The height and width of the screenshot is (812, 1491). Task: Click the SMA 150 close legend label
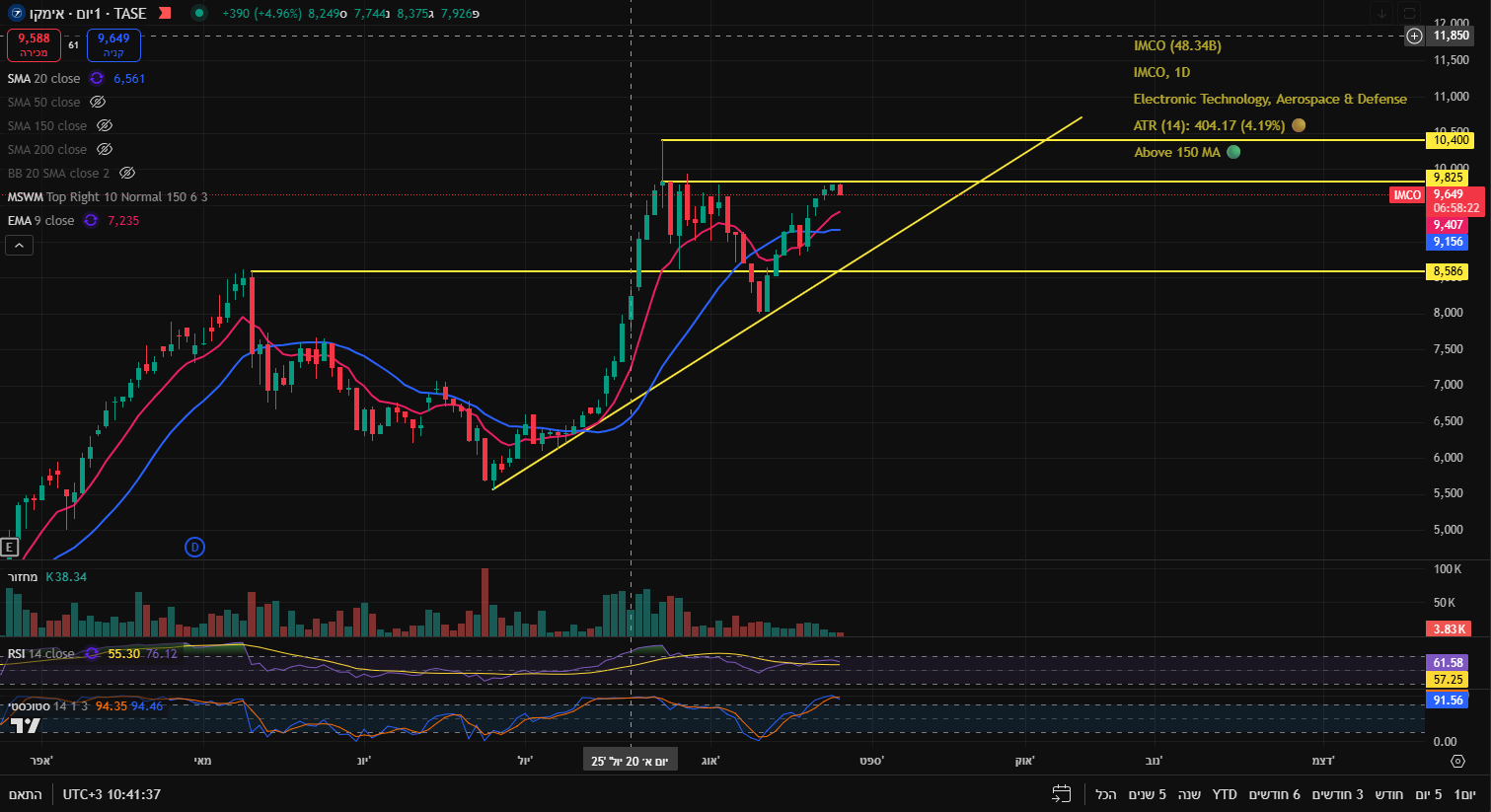pyautogui.click(x=47, y=126)
